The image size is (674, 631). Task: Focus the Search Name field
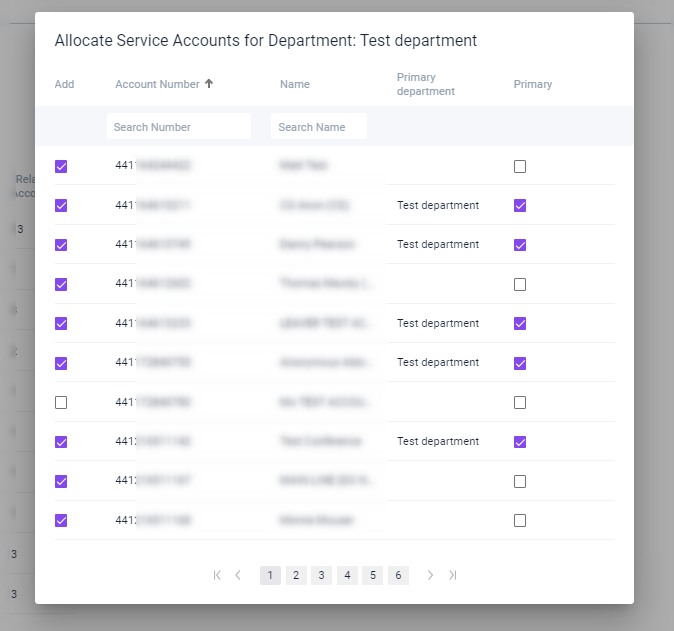(x=319, y=126)
